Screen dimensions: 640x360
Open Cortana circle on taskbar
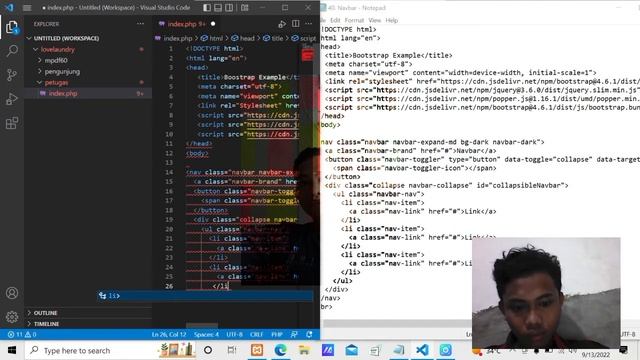[208, 350]
